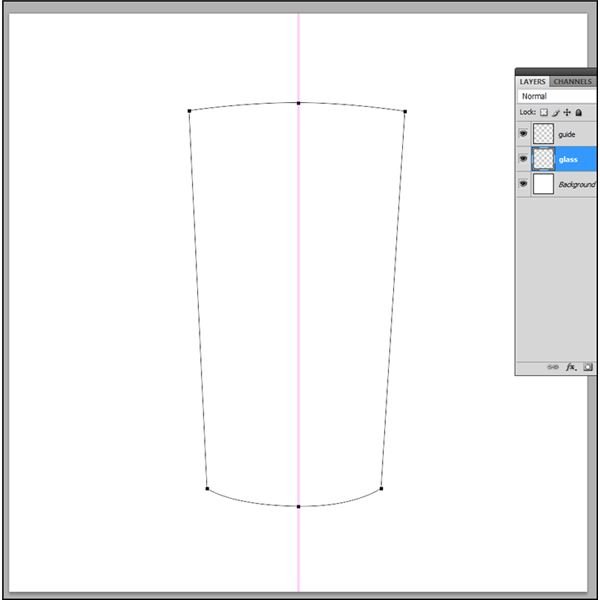Open the Normal blend mode dropdown
This screenshot has height=600, width=600.
coord(557,96)
